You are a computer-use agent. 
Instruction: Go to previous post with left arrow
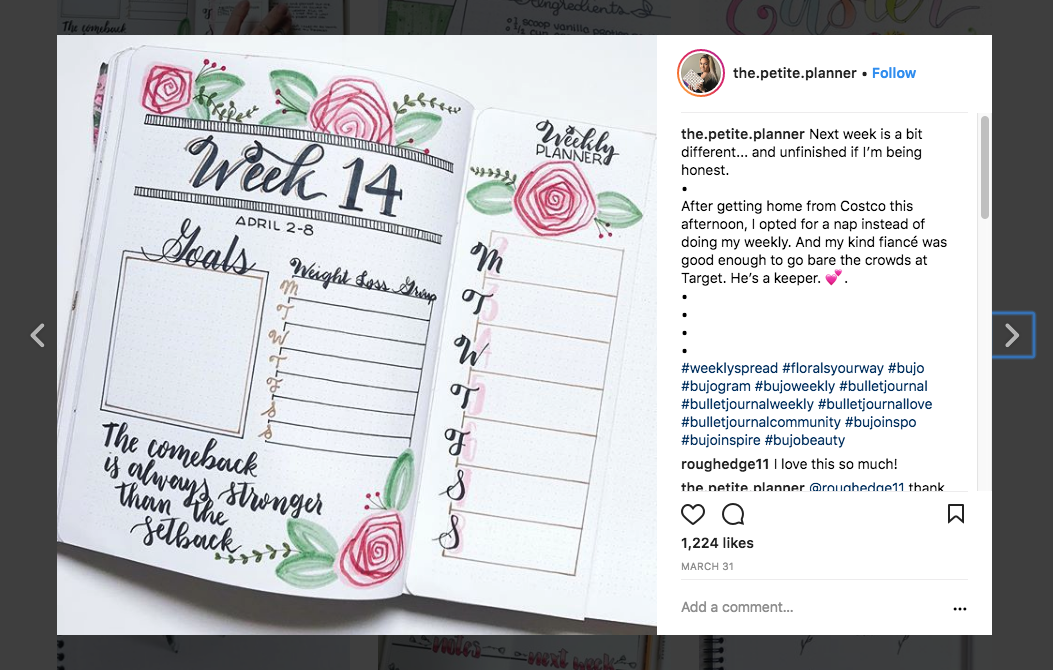click(38, 335)
